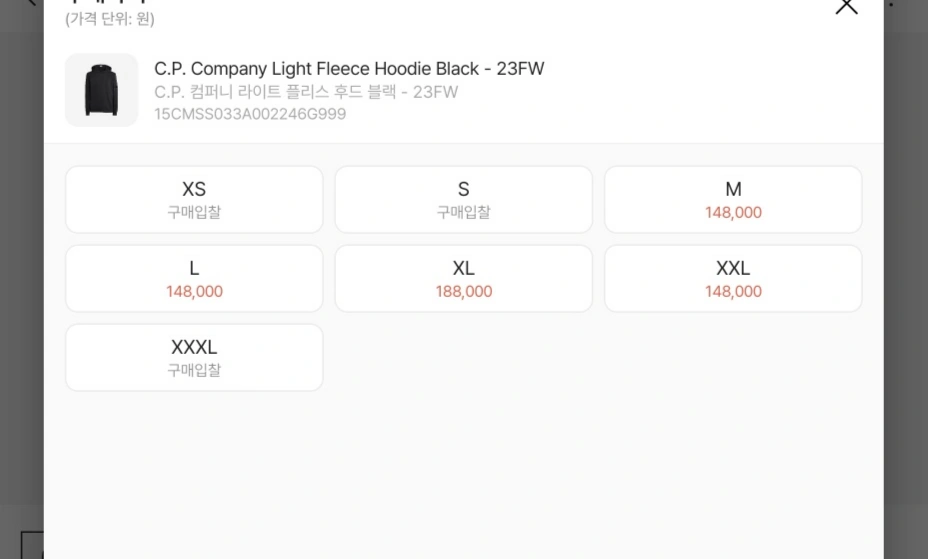Close the size selection popup

click(846, 6)
